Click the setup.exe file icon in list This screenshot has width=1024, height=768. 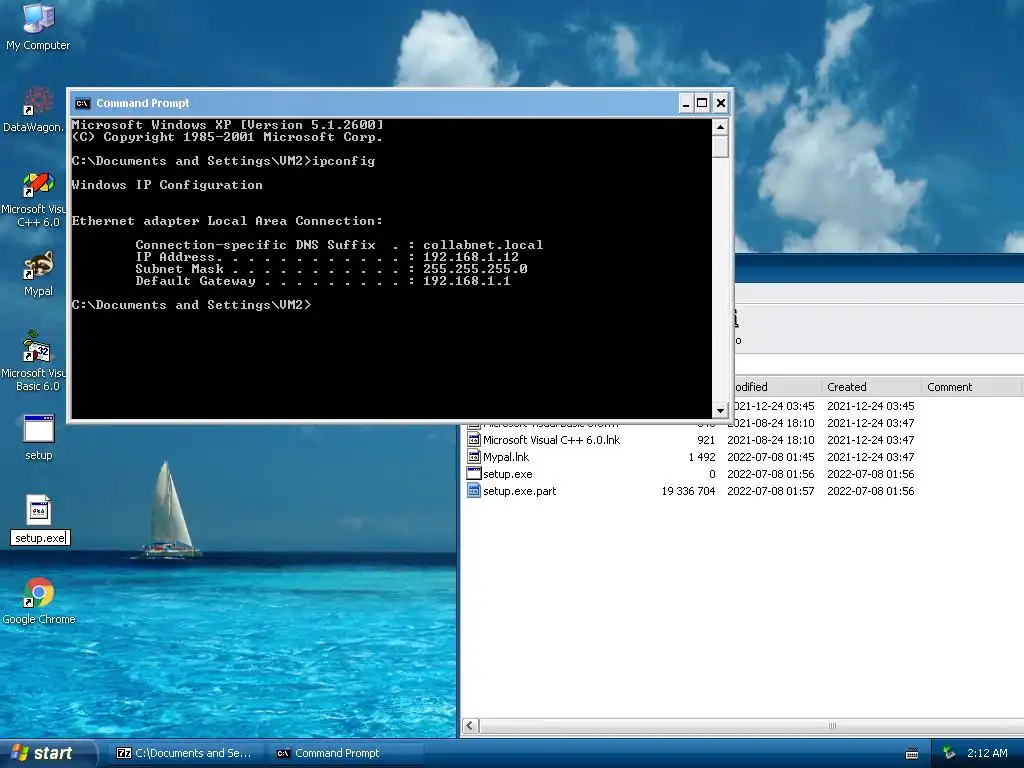(474, 473)
